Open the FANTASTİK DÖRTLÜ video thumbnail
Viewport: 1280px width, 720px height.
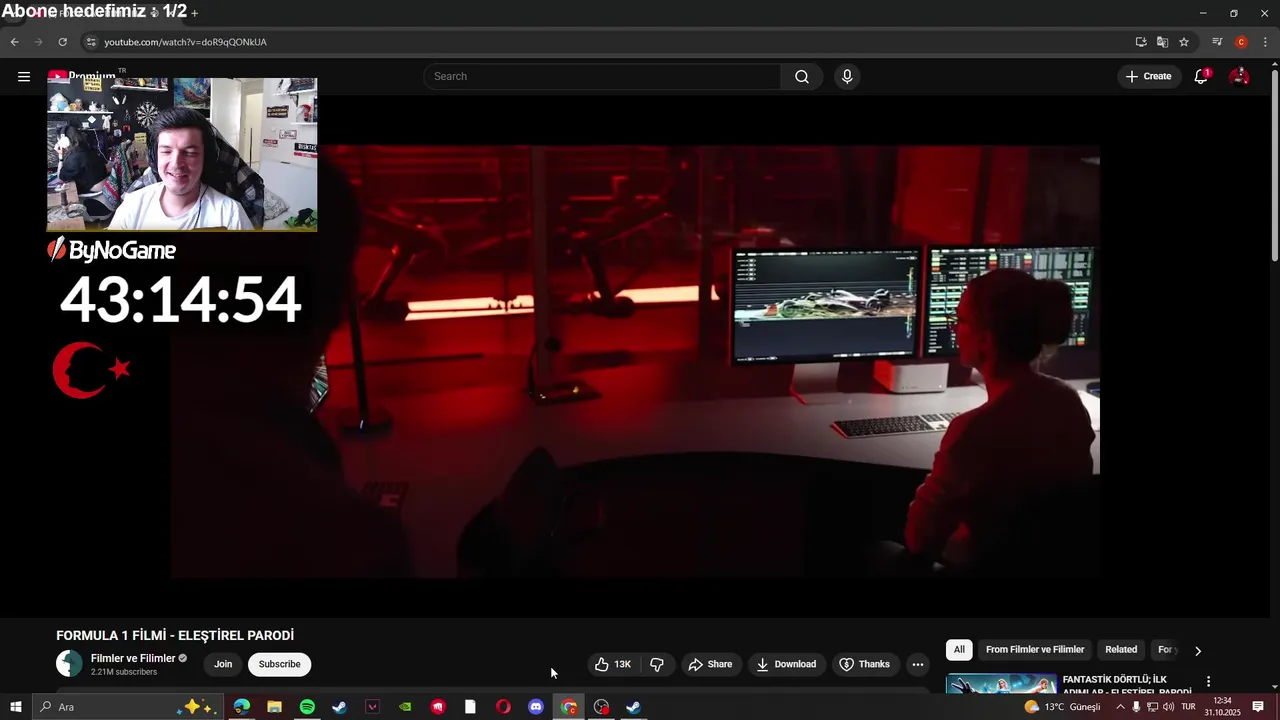pos(1001,684)
